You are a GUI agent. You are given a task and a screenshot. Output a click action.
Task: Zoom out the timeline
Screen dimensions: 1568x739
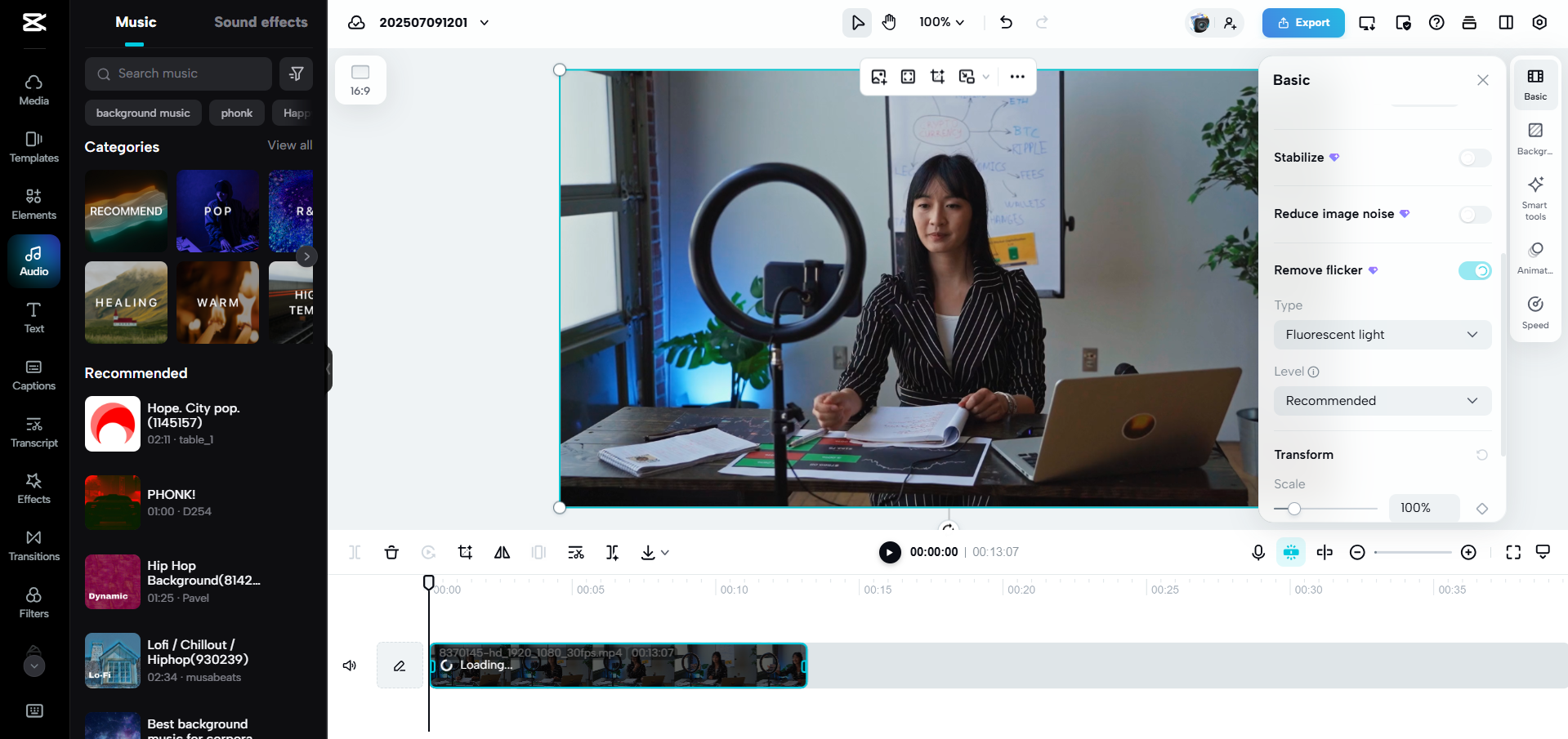(1357, 553)
